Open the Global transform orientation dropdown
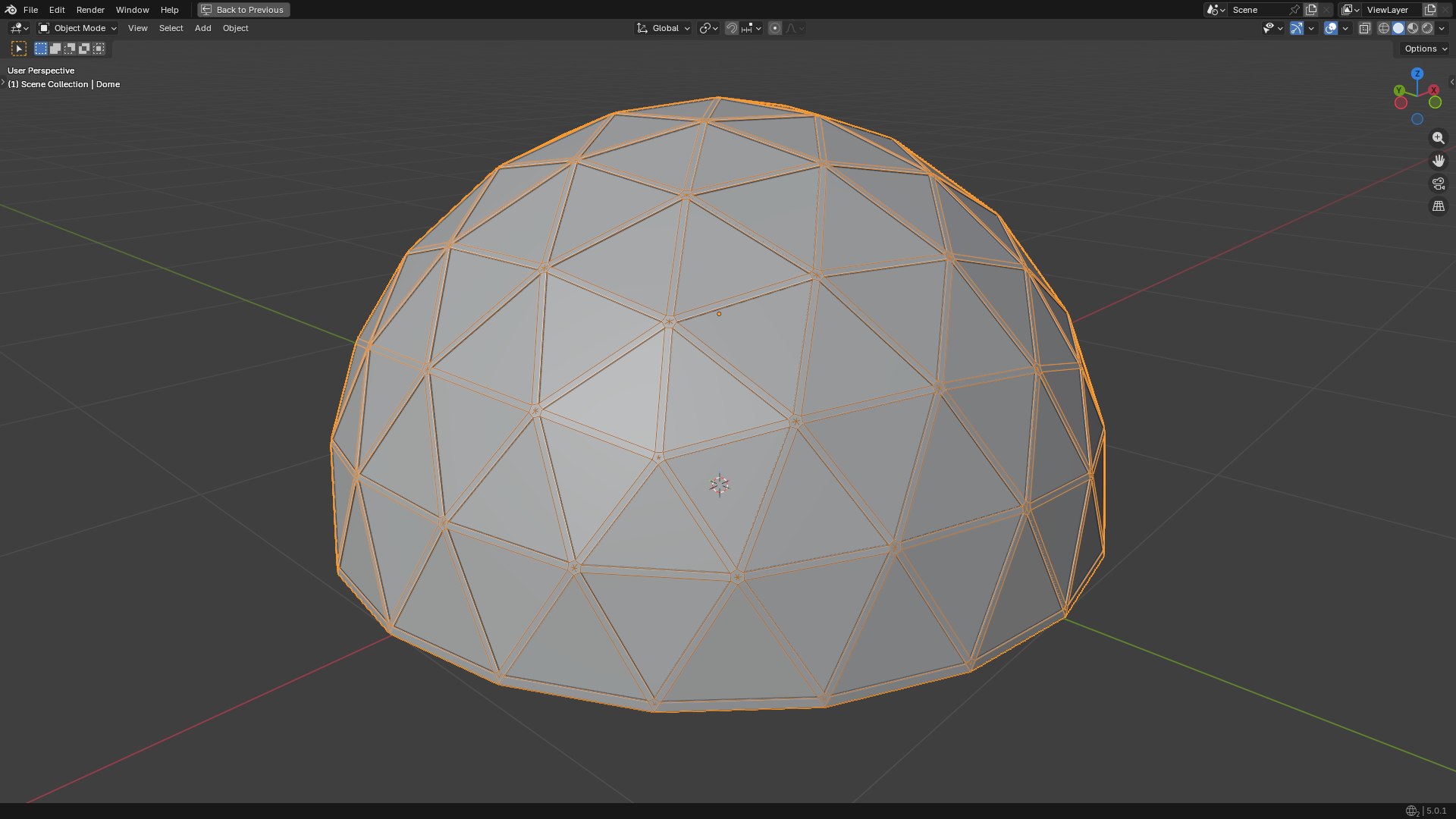The height and width of the screenshot is (819, 1456). point(663,28)
